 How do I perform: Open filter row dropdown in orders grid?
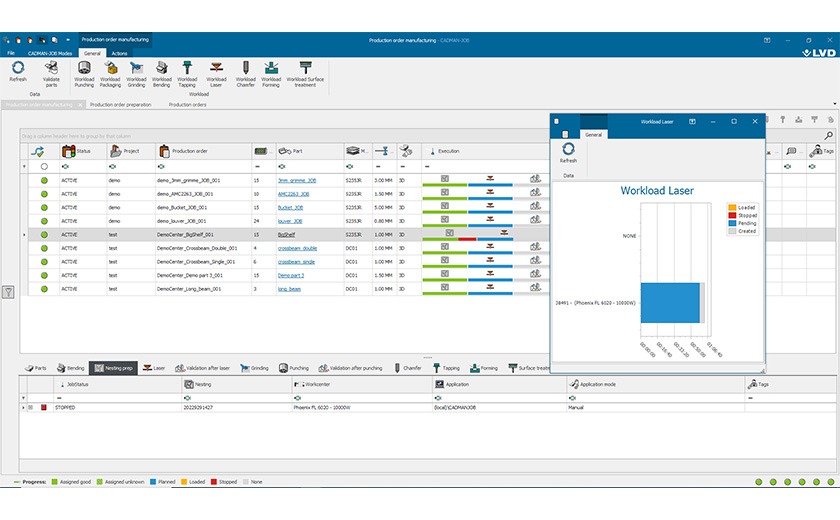pyautogui.click(x=24, y=167)
